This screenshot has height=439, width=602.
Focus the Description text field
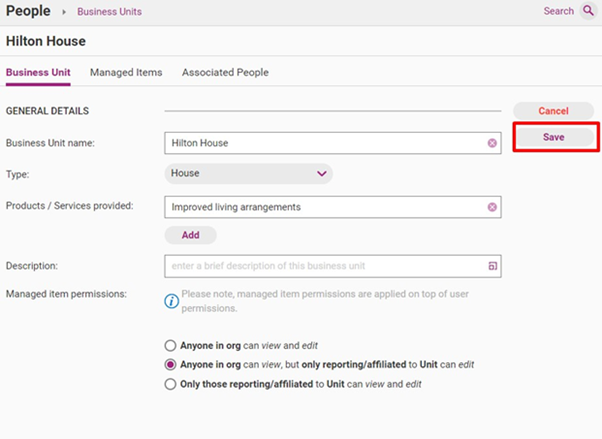click(x=320, y=266)
